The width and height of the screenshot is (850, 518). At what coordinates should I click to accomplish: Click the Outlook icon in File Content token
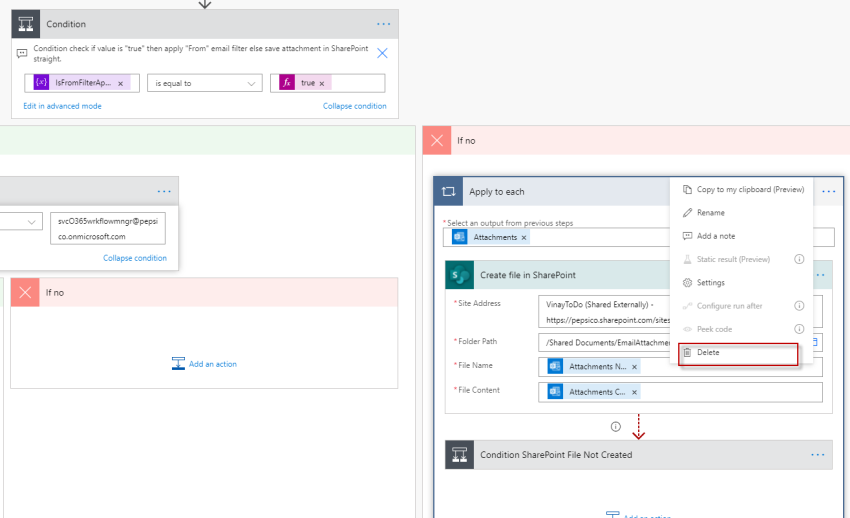[555, 392]
